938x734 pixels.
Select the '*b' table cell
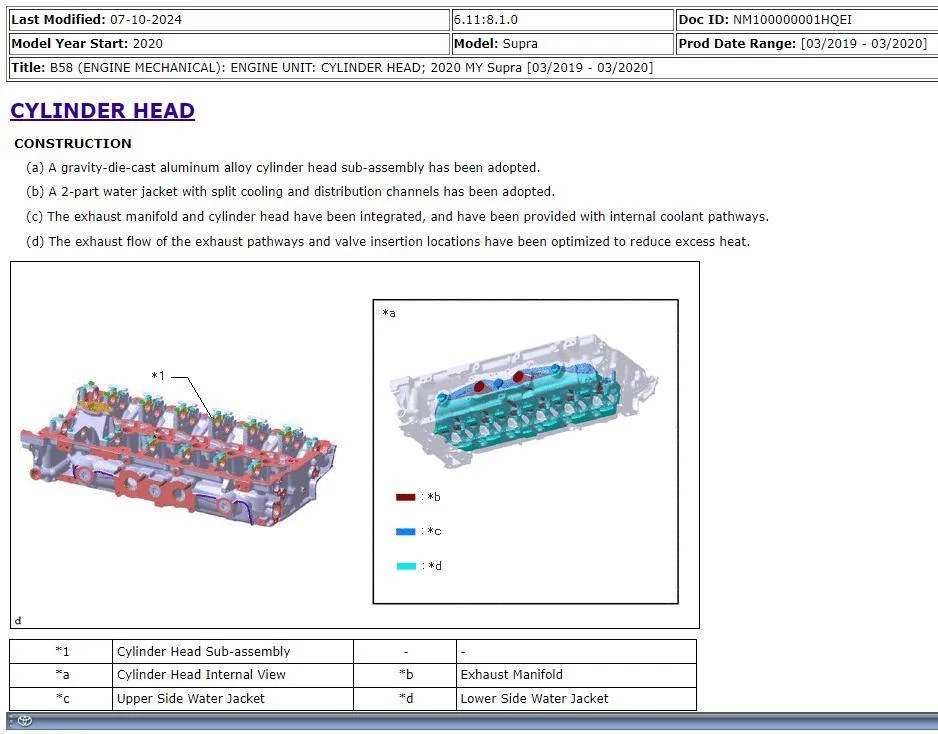coord(405,675)
